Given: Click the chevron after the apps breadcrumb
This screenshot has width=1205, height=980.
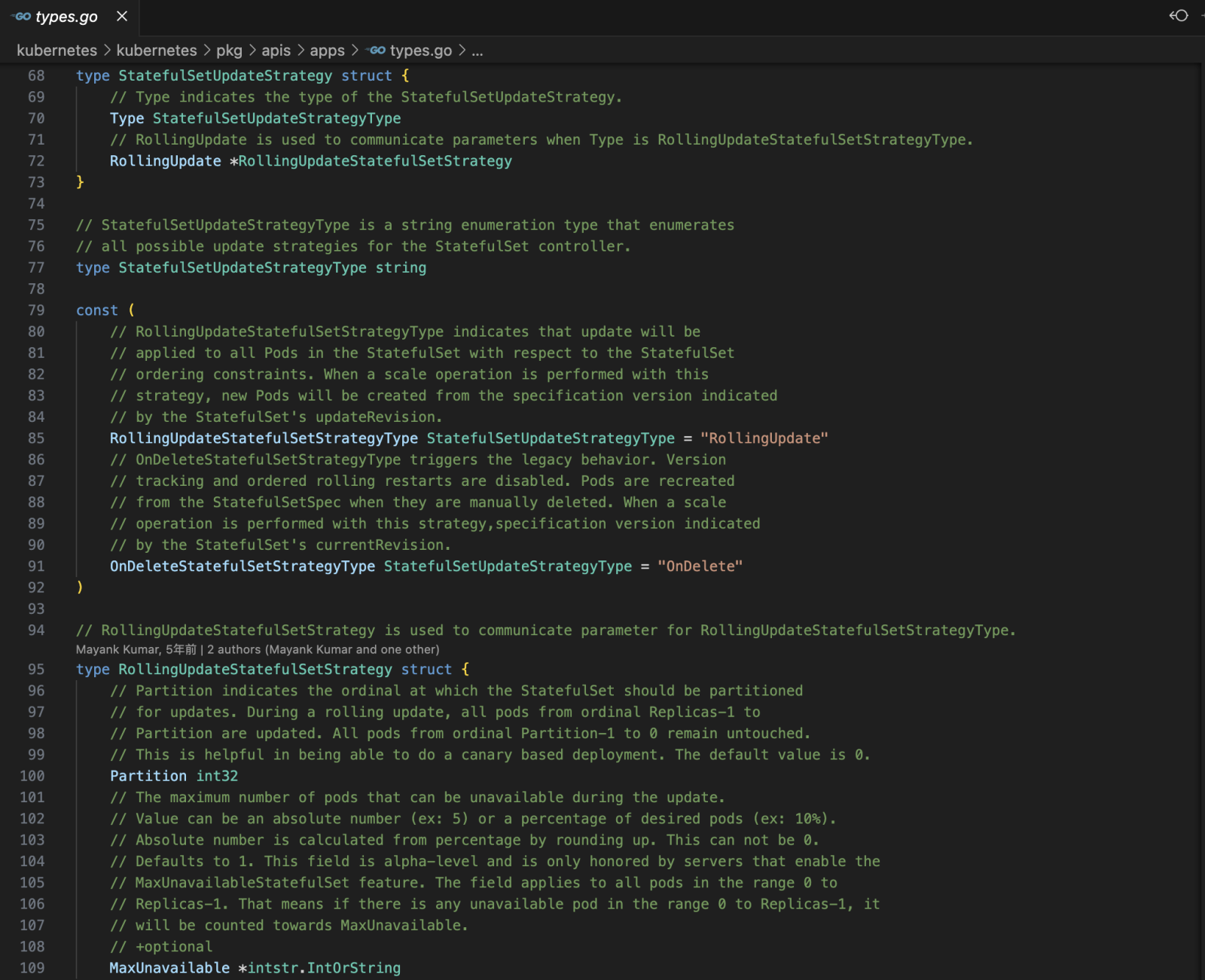Looking at the screenshot, I should coord(355,50).
